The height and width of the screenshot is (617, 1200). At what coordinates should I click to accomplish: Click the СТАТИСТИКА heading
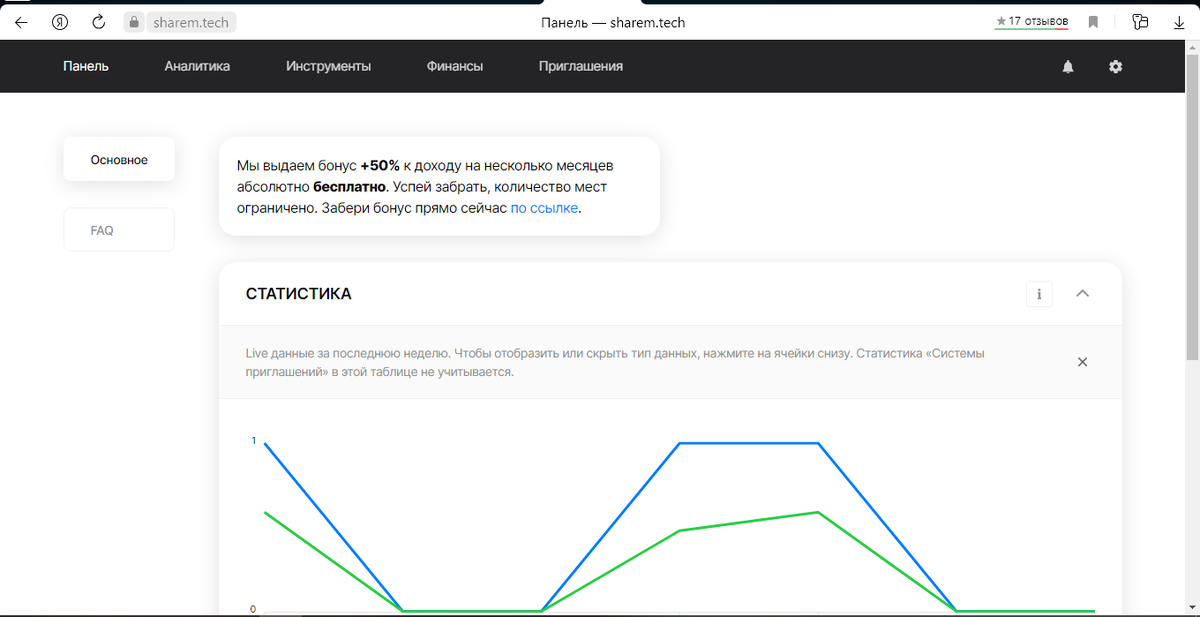(299, 294)
